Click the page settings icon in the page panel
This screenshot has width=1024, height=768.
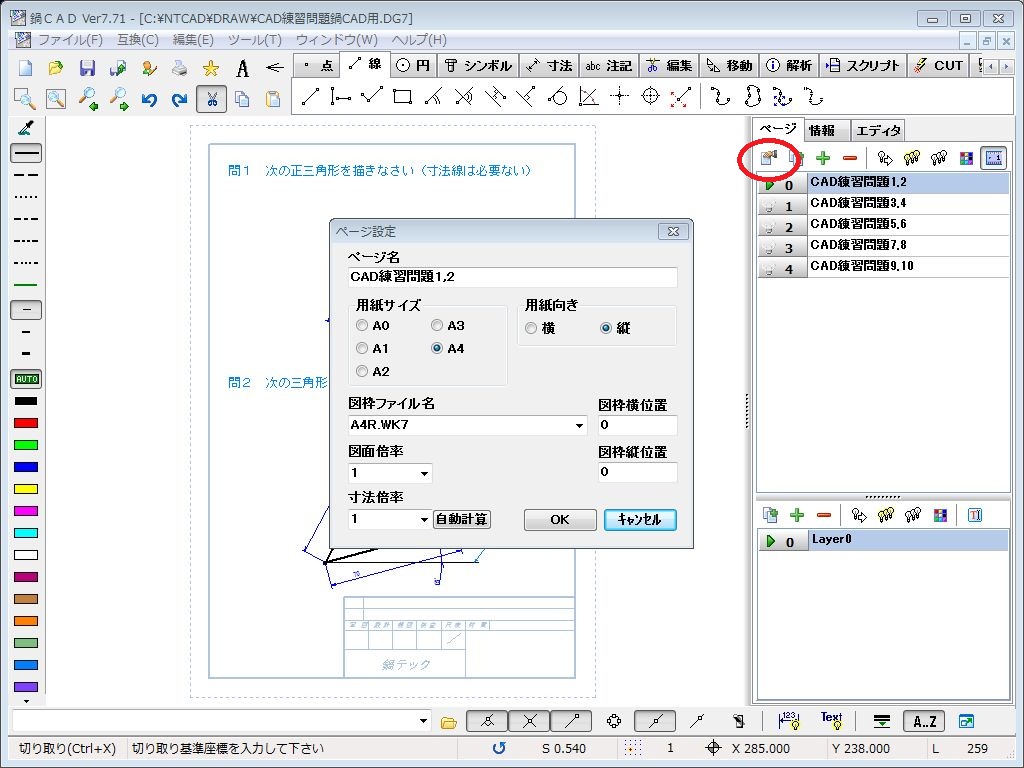[769, 157]
